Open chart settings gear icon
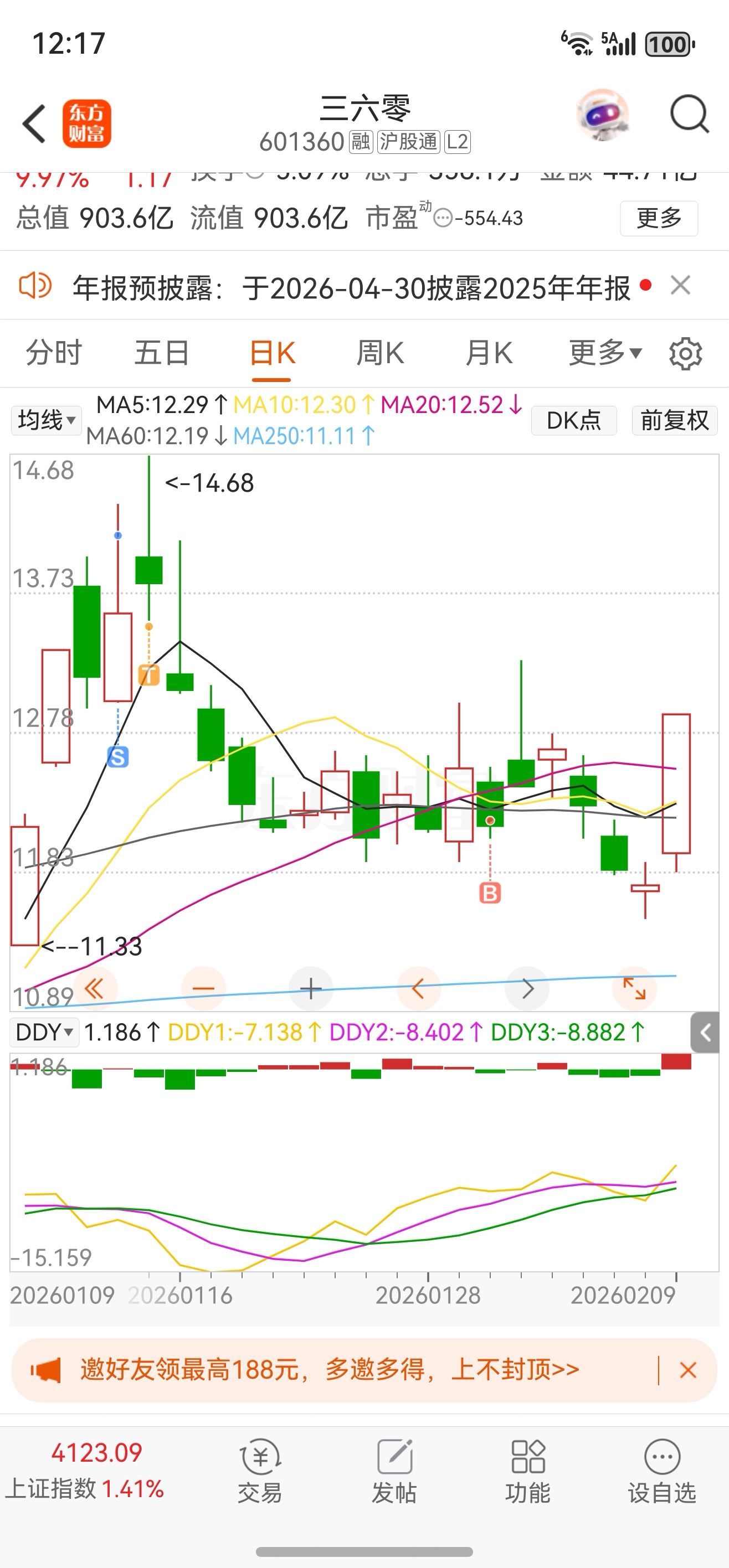This screenshot has width=729, height=1568. click(x=686, y=353)
